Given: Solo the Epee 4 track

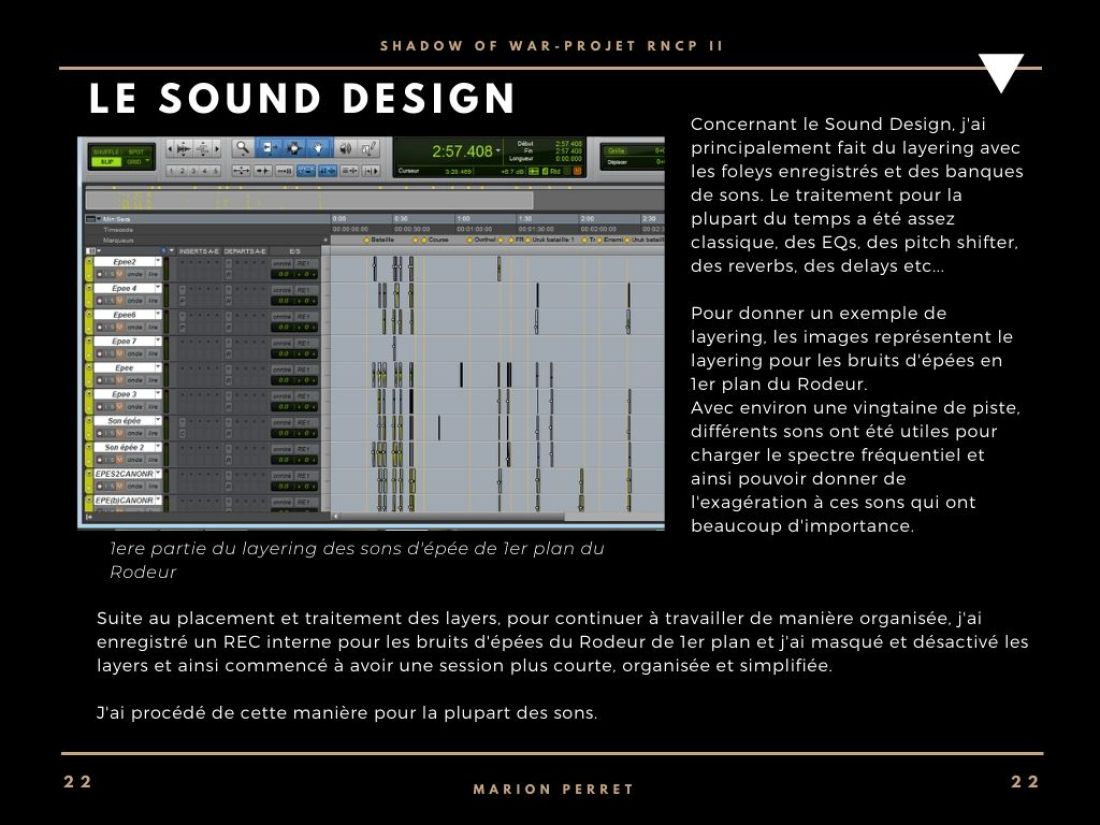Looking at the screenshot, I should pos(111,301).
